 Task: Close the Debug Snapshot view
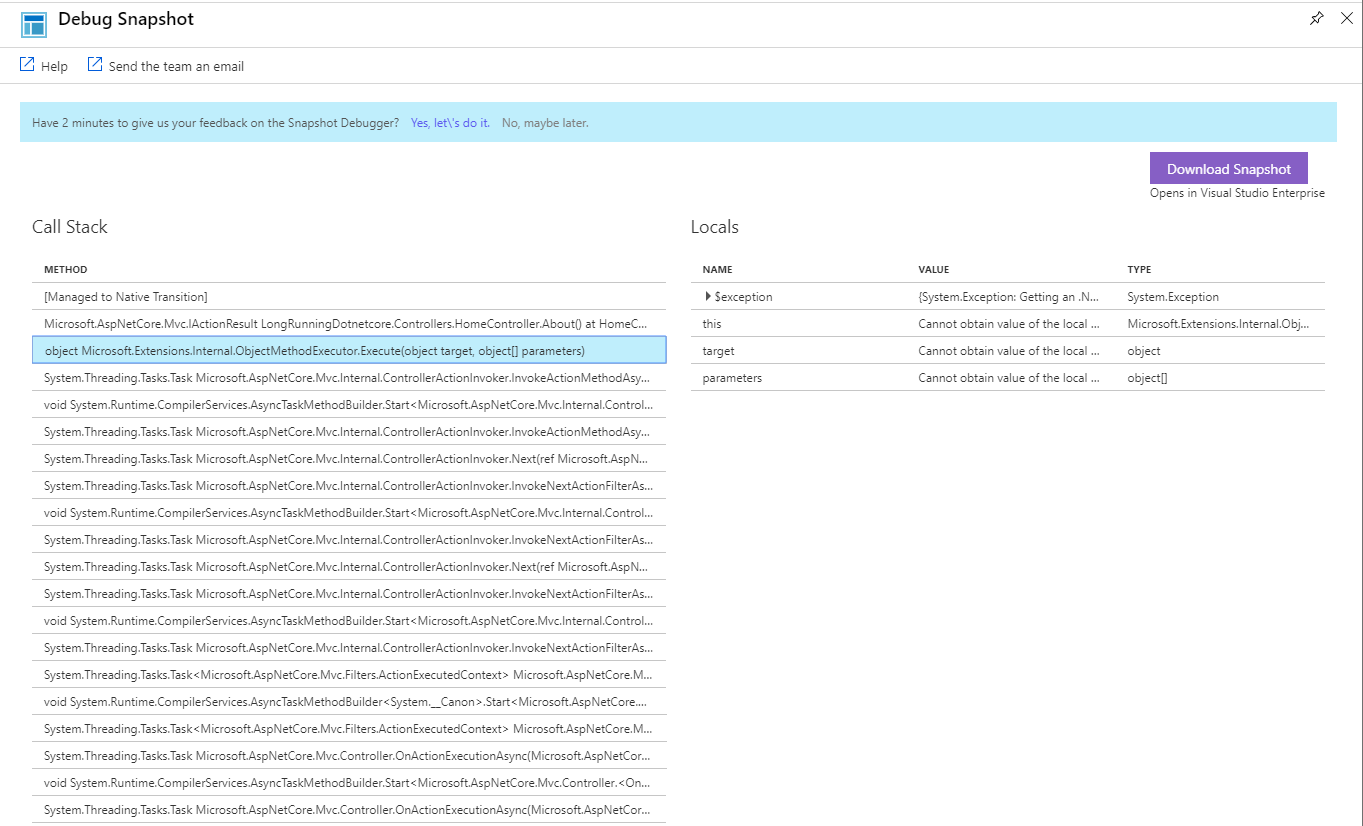1347,18
